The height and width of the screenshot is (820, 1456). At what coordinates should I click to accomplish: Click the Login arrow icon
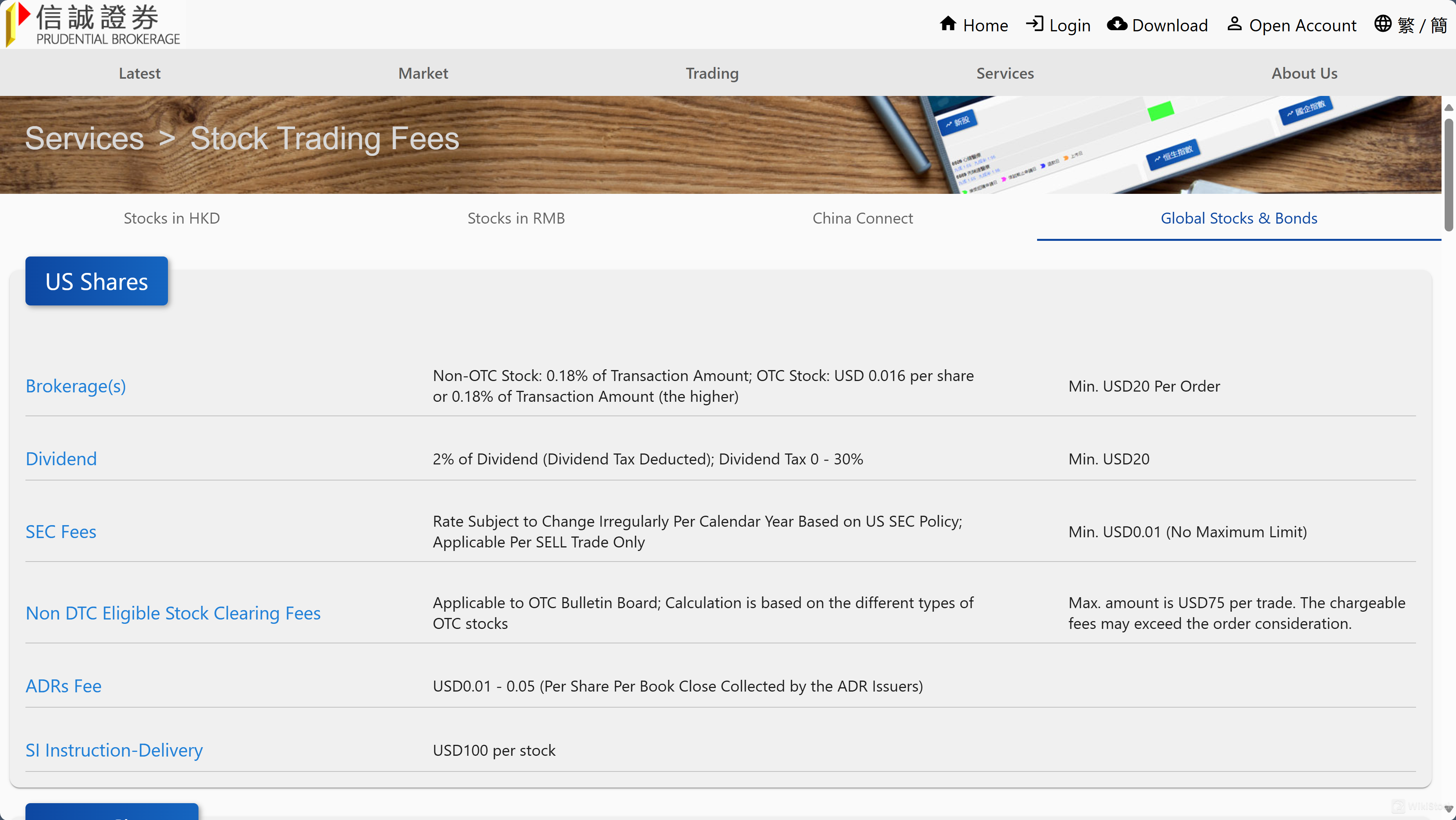(1034, 24)
